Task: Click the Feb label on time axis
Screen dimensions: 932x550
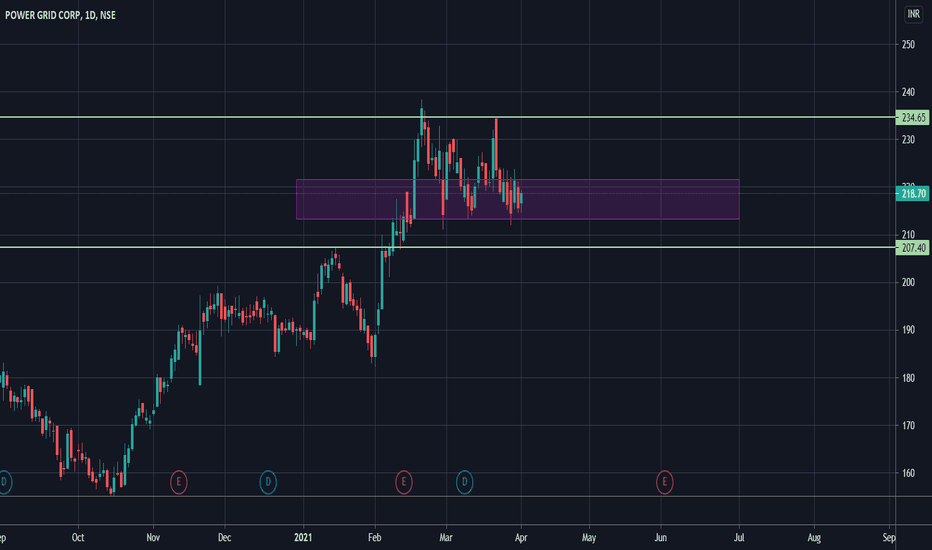Action: coord(374,538)
